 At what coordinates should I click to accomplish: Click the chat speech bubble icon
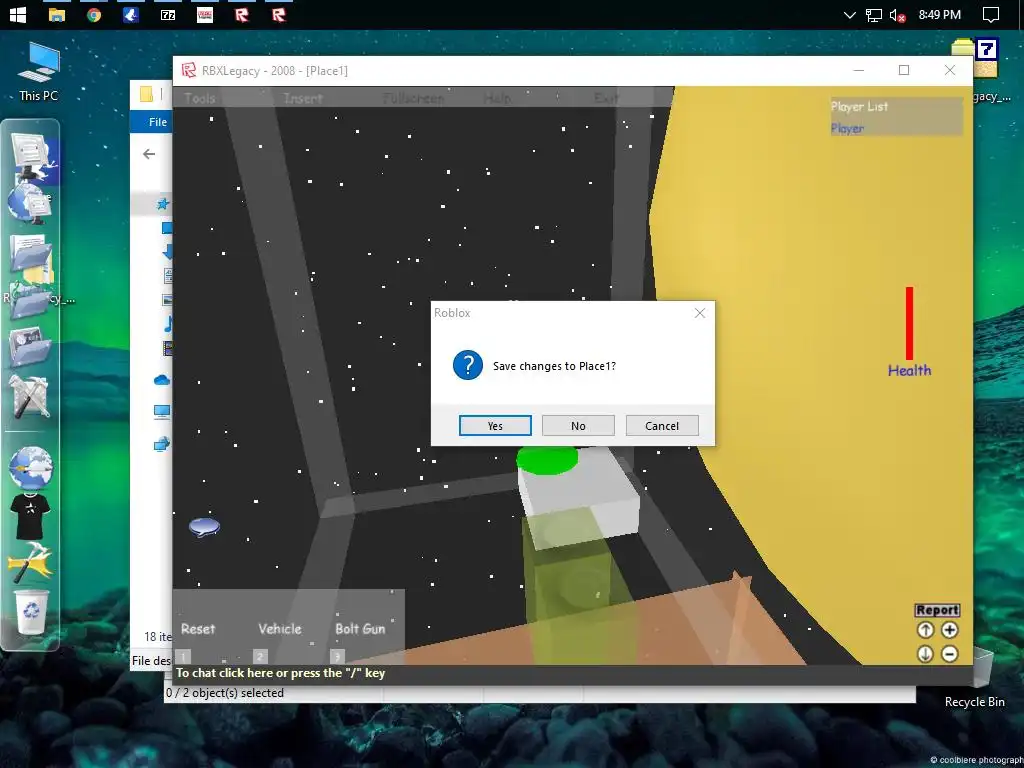click(x=204, y=526)
